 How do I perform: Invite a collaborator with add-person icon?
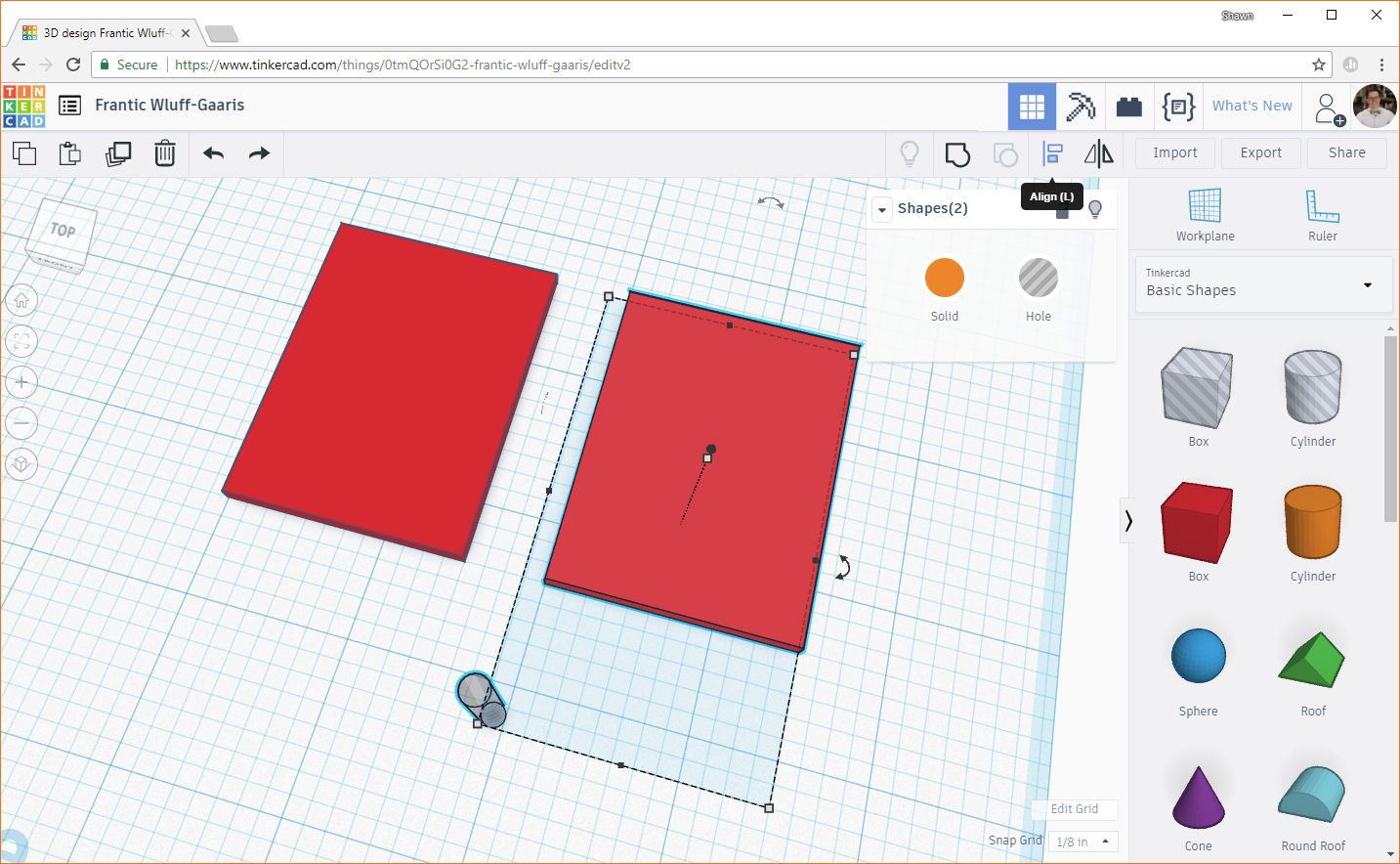(1329, 108)
